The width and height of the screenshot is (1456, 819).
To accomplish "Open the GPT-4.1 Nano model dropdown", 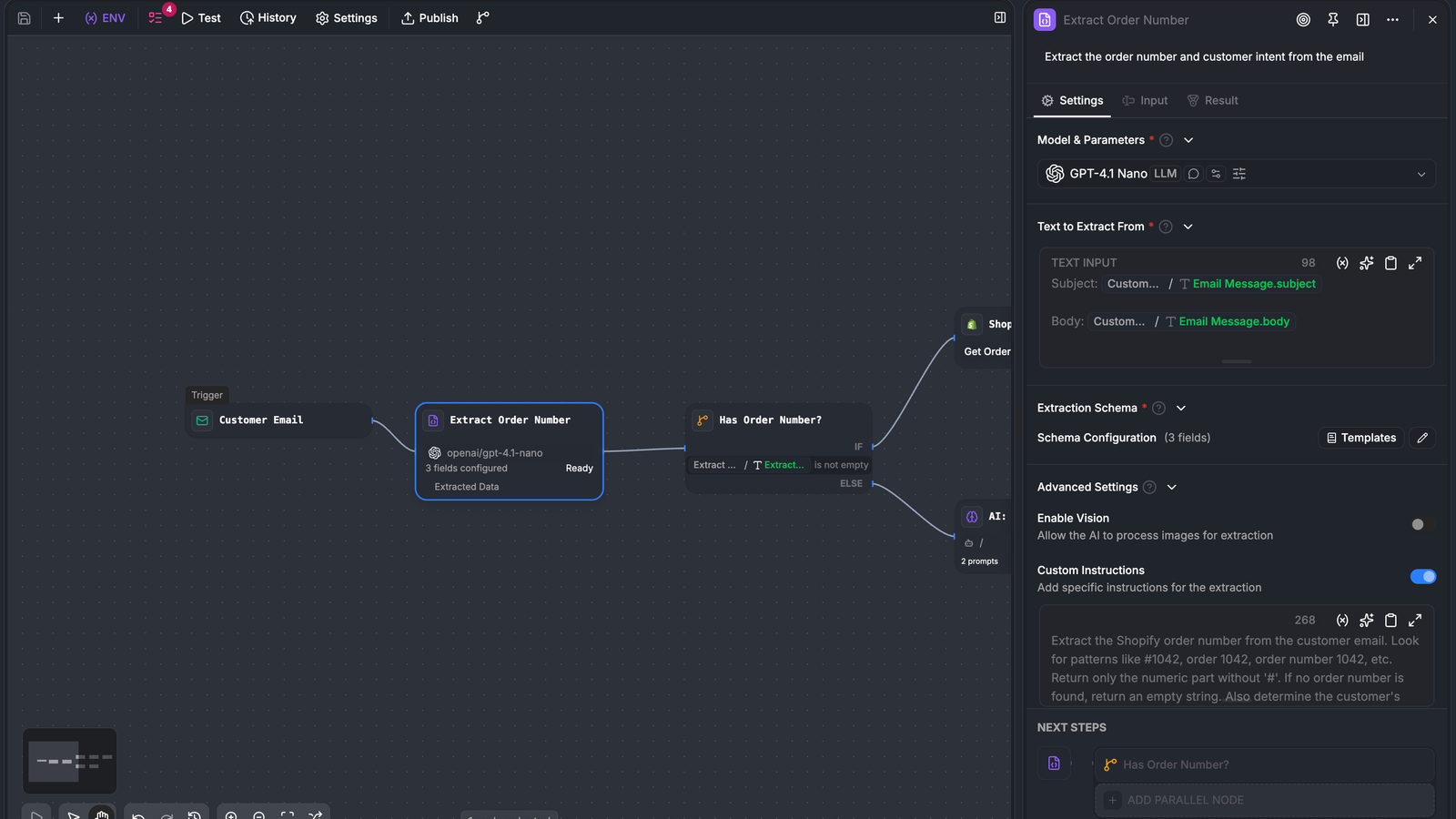I will click(1237, 174).
